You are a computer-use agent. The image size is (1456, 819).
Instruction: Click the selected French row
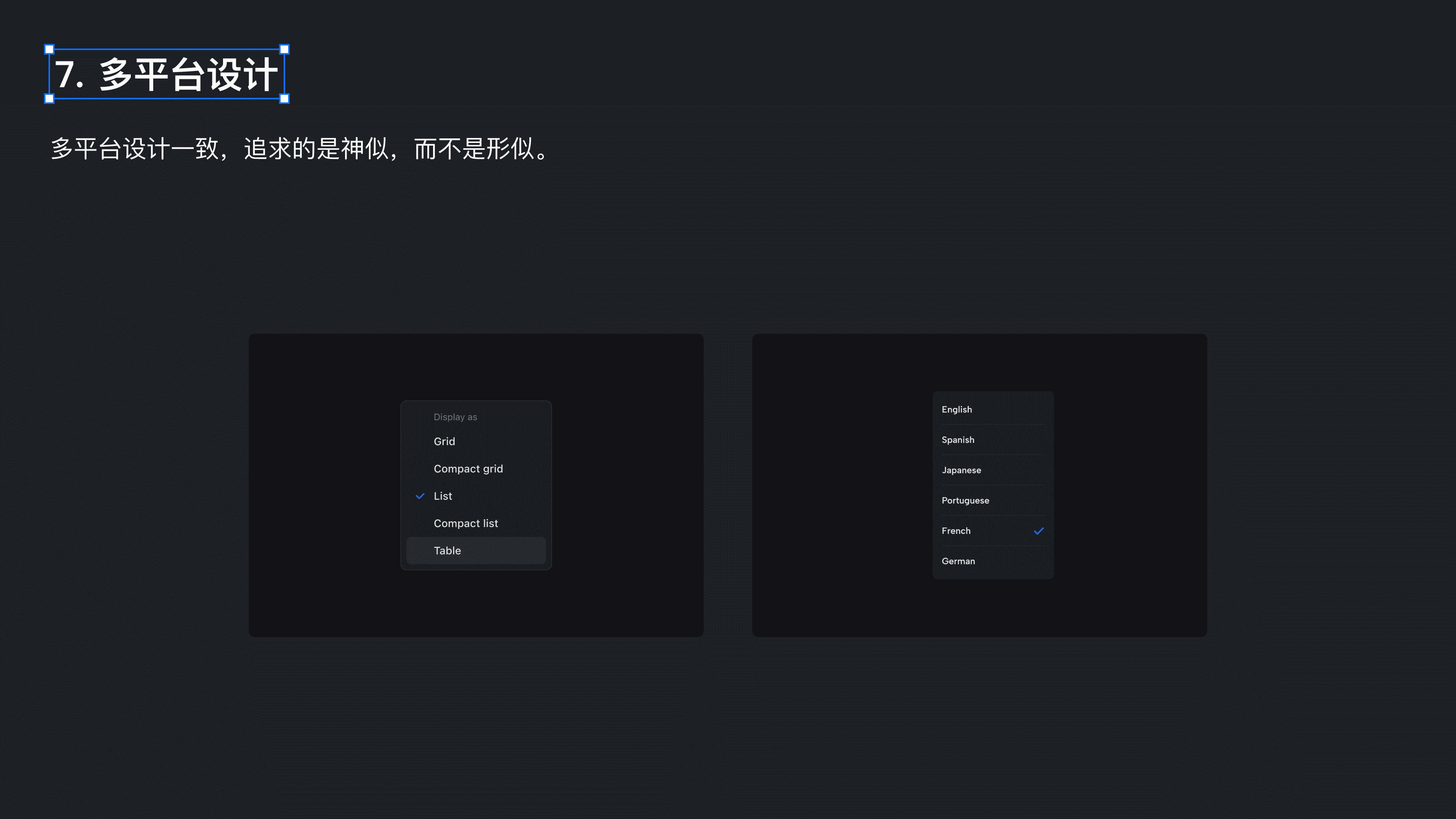(956, 531)
